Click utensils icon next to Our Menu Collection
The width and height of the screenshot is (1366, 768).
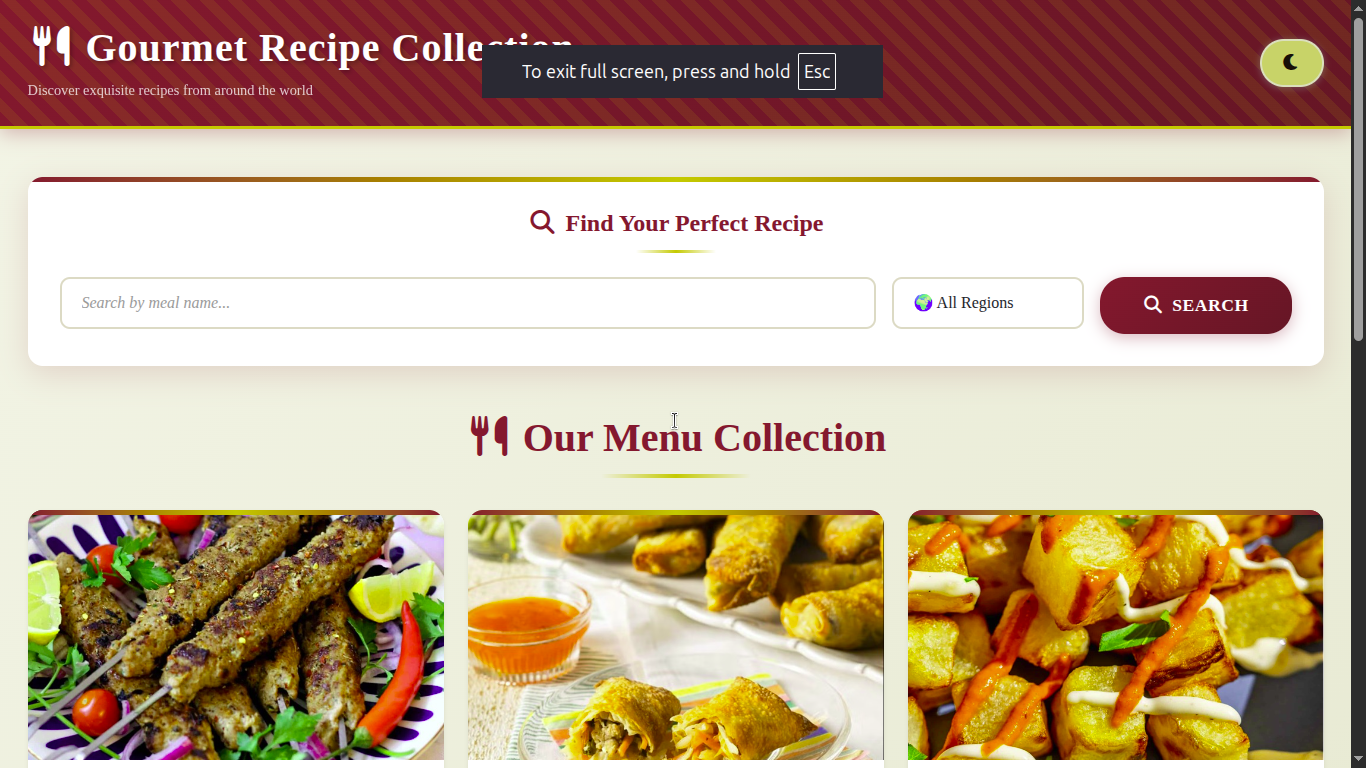pyautogui.click(x=490, y=437)
